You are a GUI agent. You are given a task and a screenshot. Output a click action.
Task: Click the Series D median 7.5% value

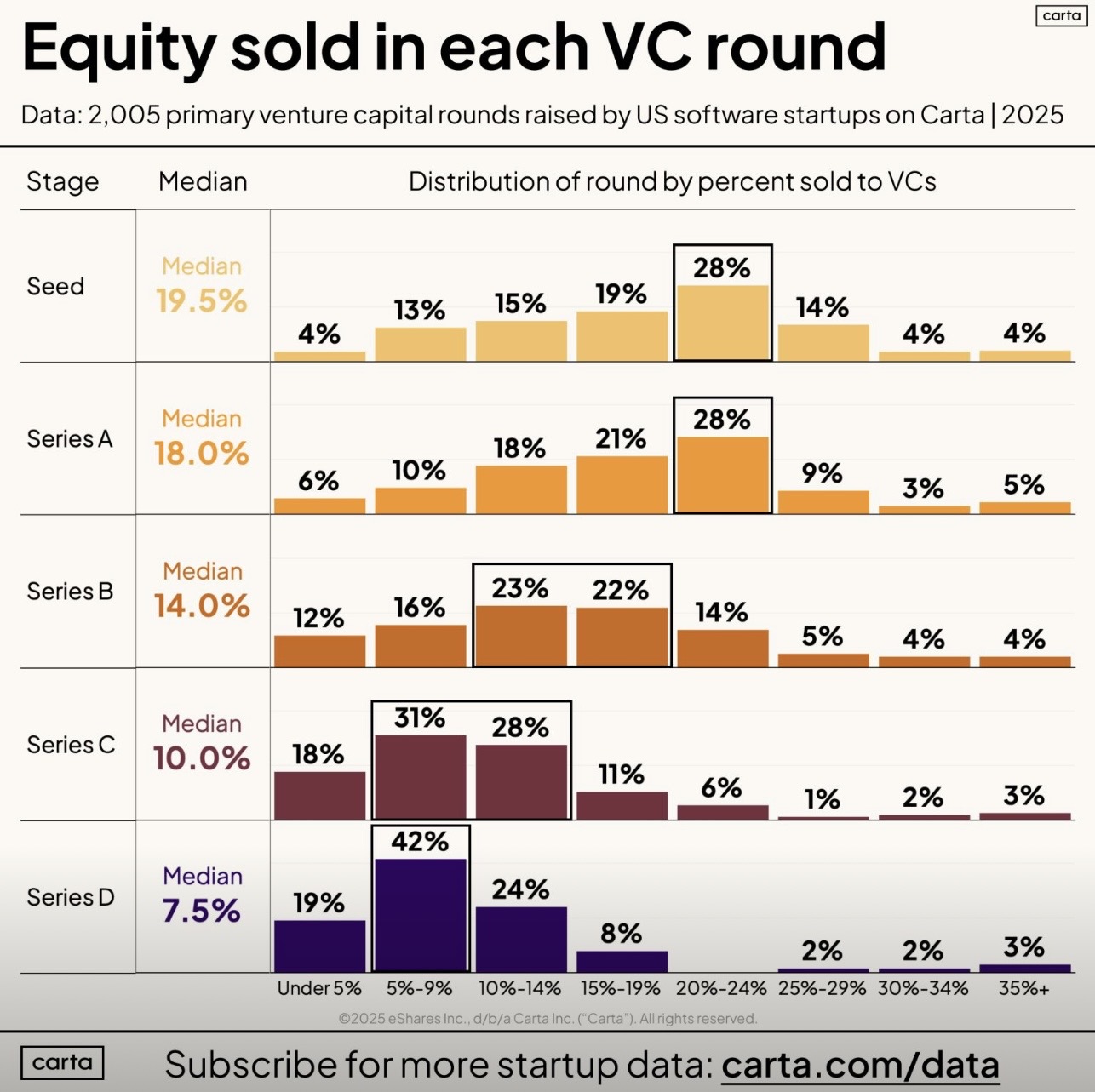[202, 911]
